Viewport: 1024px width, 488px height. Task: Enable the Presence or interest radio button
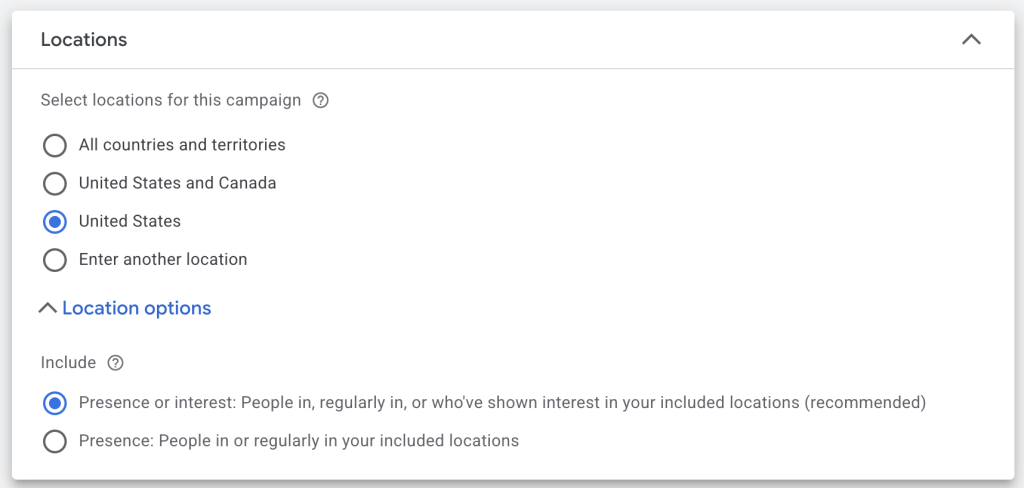click(x=55, y=404)
